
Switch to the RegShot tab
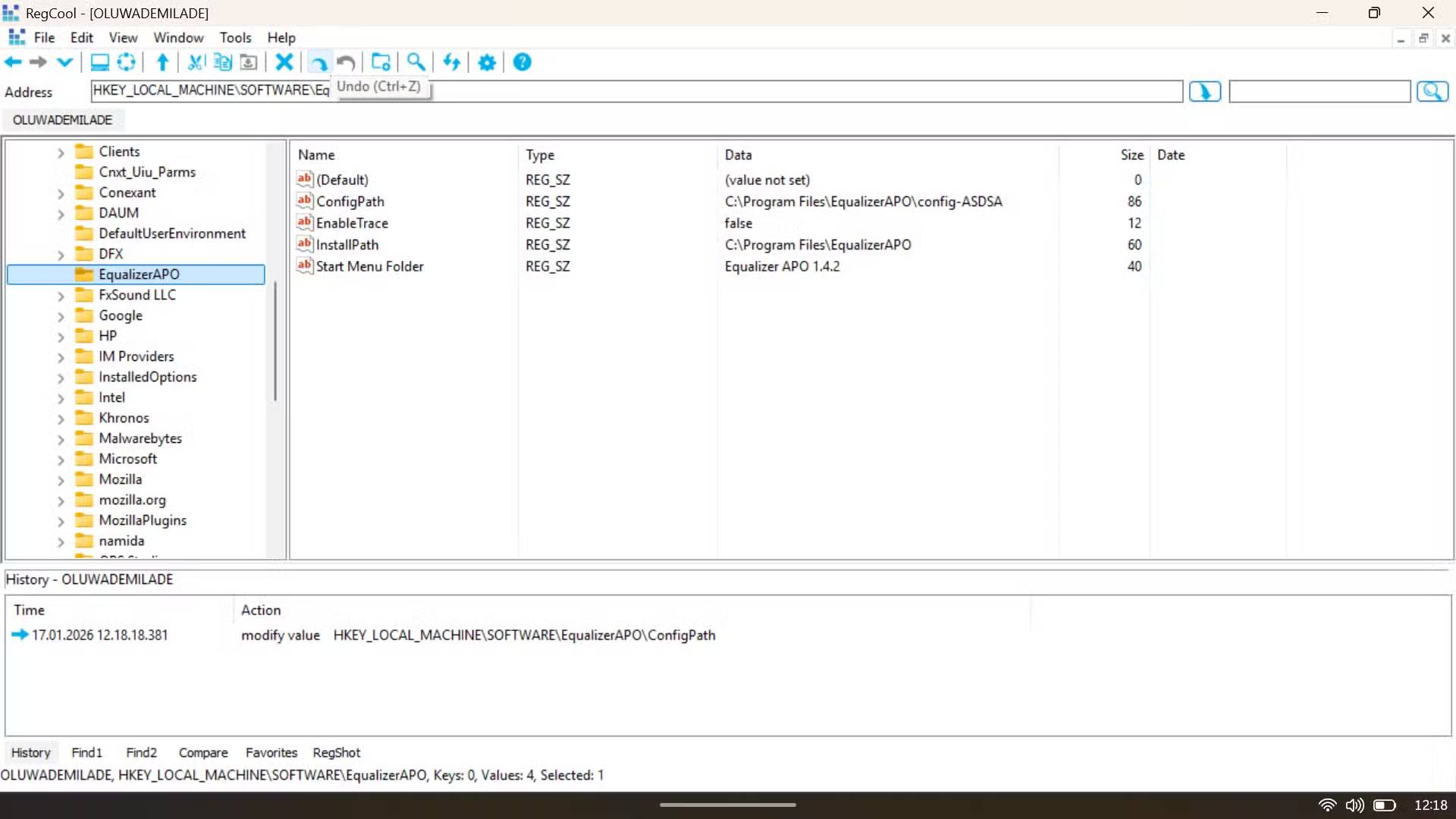(x=336, y=752)
